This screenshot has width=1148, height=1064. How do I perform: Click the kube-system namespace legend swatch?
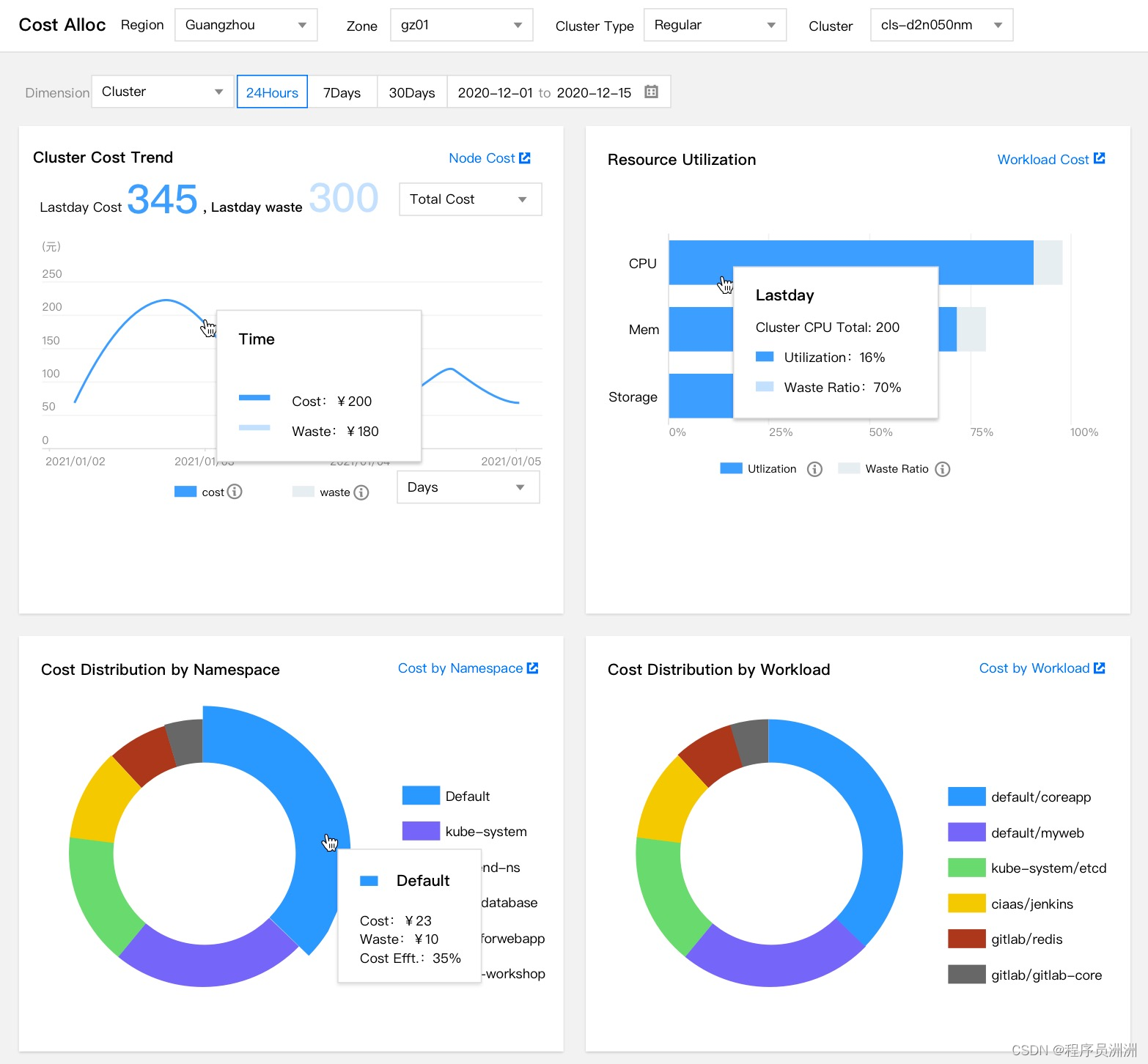coord(421,830)
